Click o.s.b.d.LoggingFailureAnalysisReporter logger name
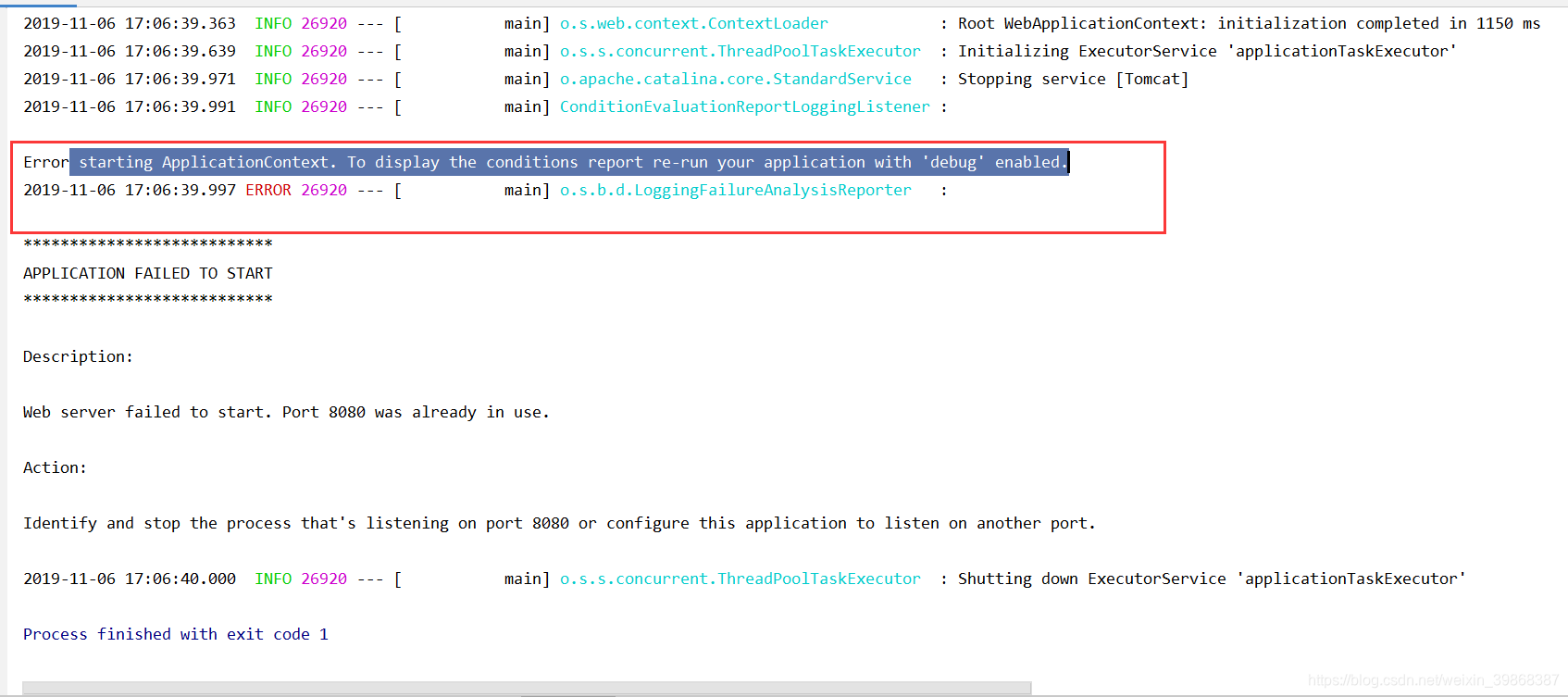Image resolution: width=1568 pixels, height=697 pixels. coord(735,190)
